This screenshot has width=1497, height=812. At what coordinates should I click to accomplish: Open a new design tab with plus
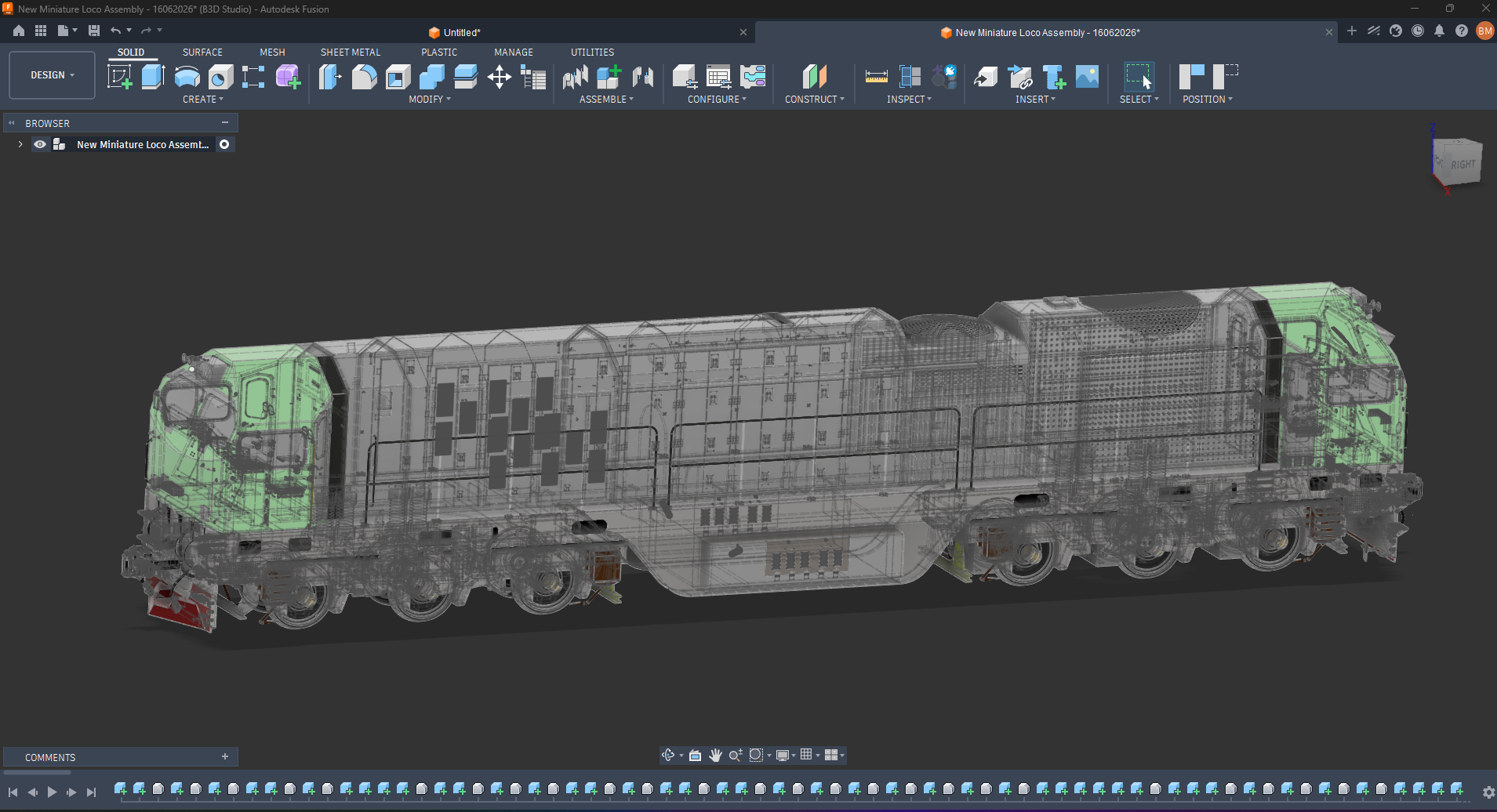tap(1351, 31)
